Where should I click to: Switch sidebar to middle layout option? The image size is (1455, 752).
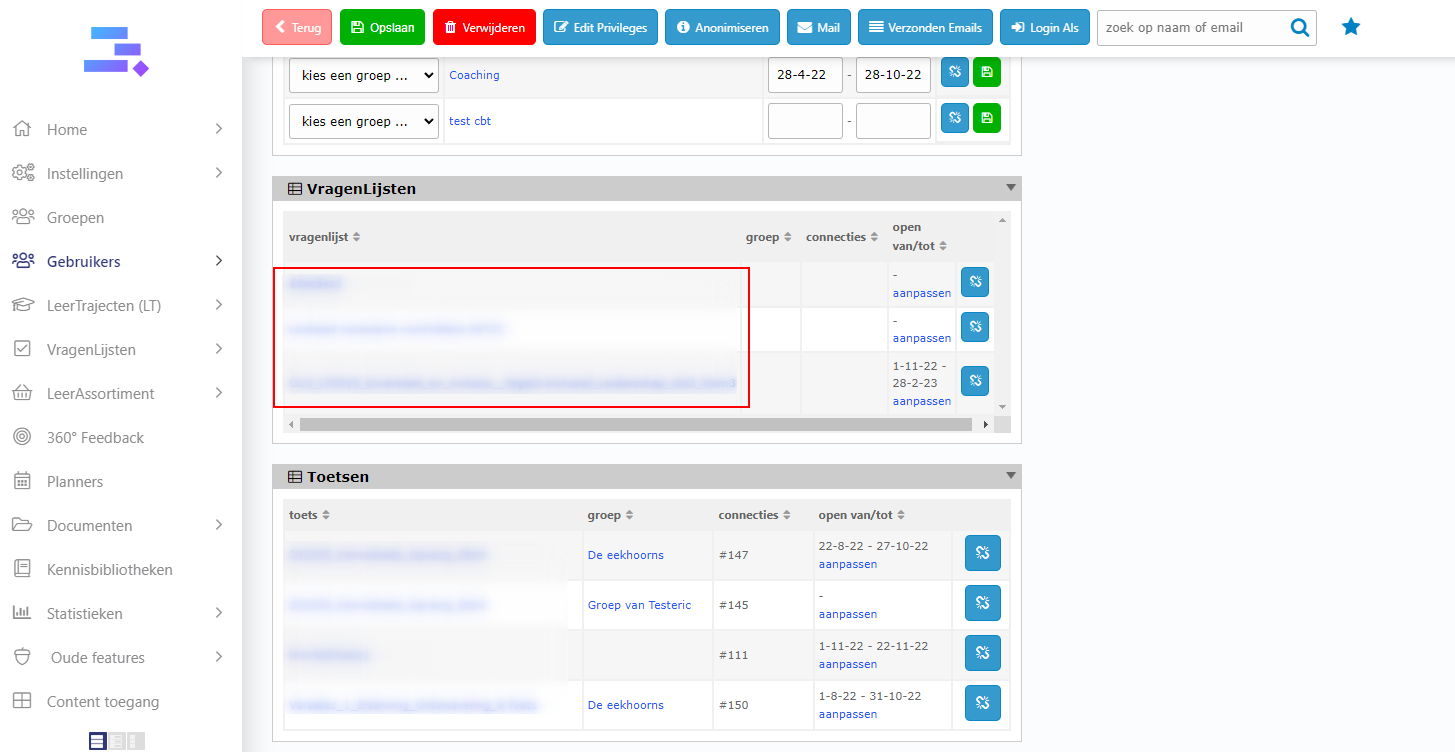117,741
